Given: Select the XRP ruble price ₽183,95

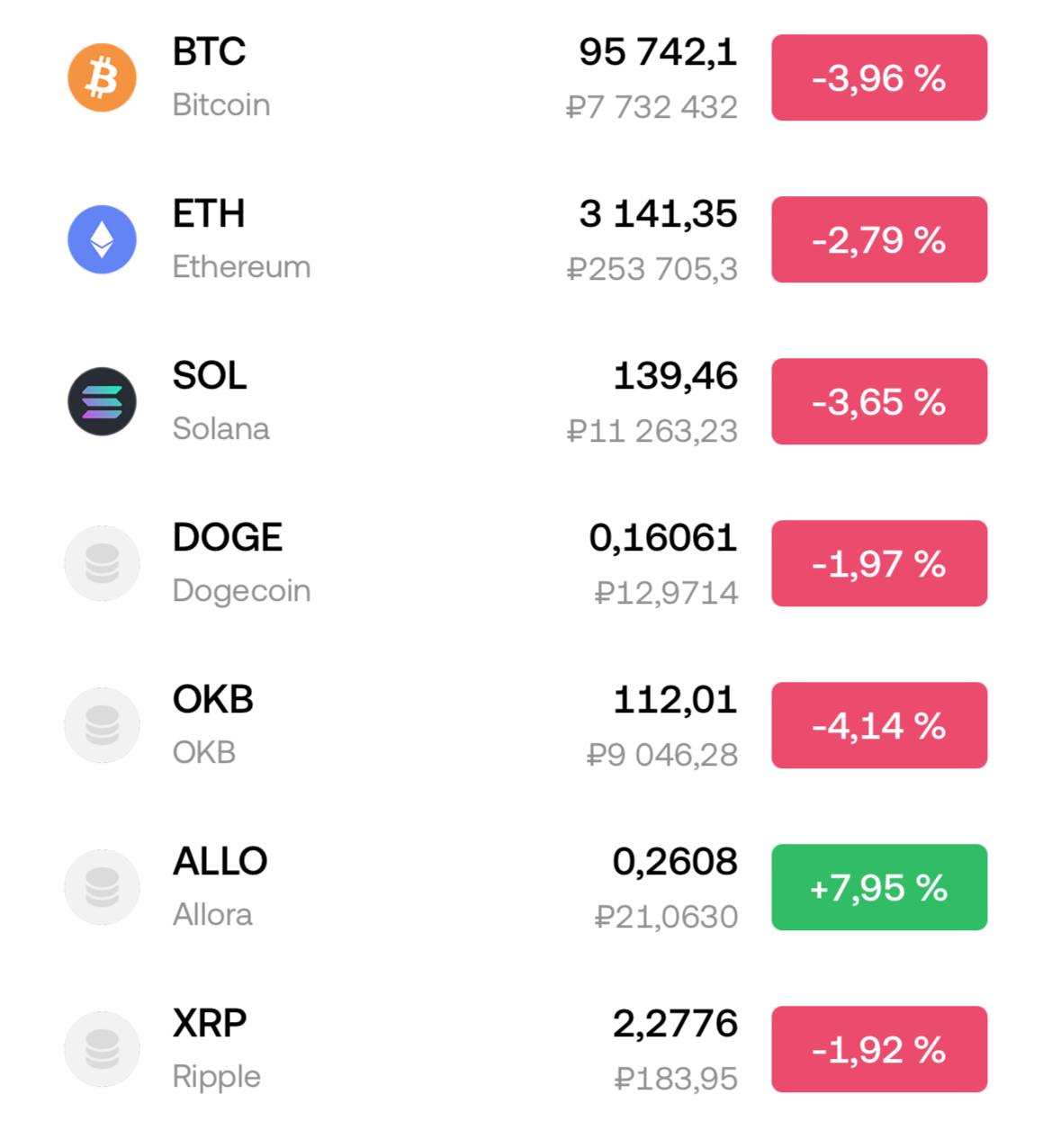Looking at the screenshot, I should (x=676, y=1078).
